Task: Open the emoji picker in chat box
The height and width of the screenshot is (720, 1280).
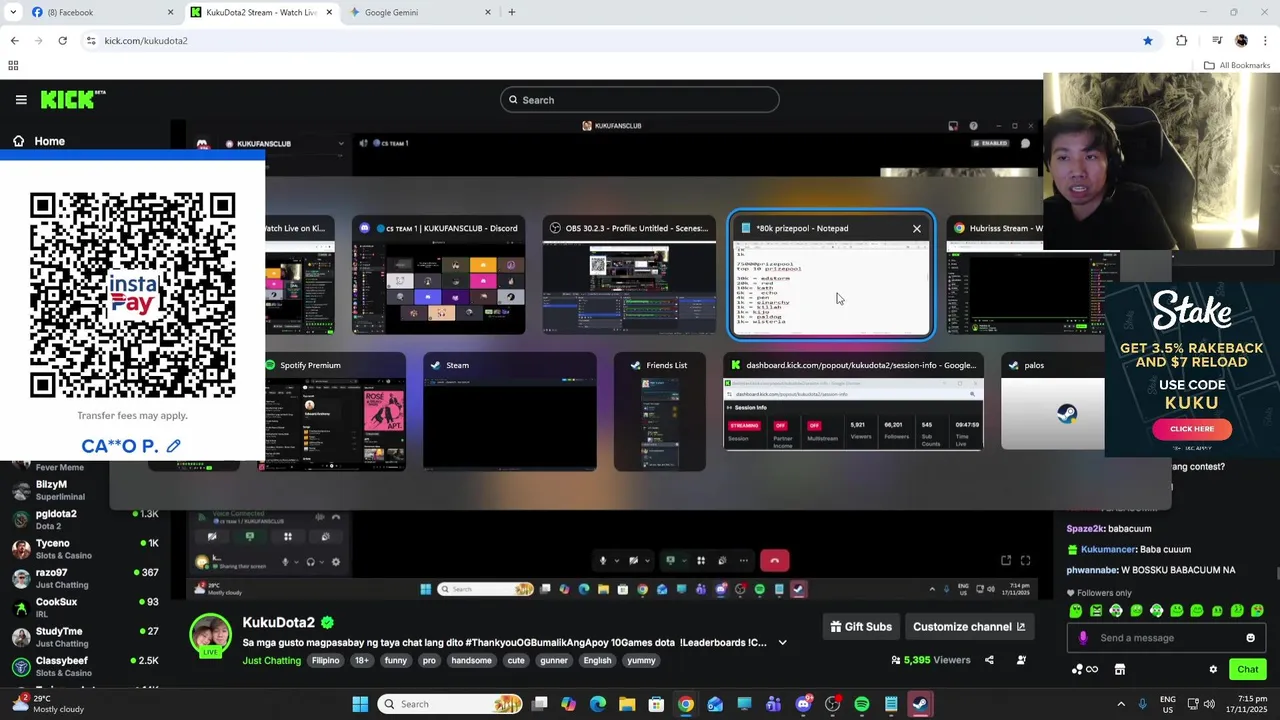Action: tap(1250, 638)
